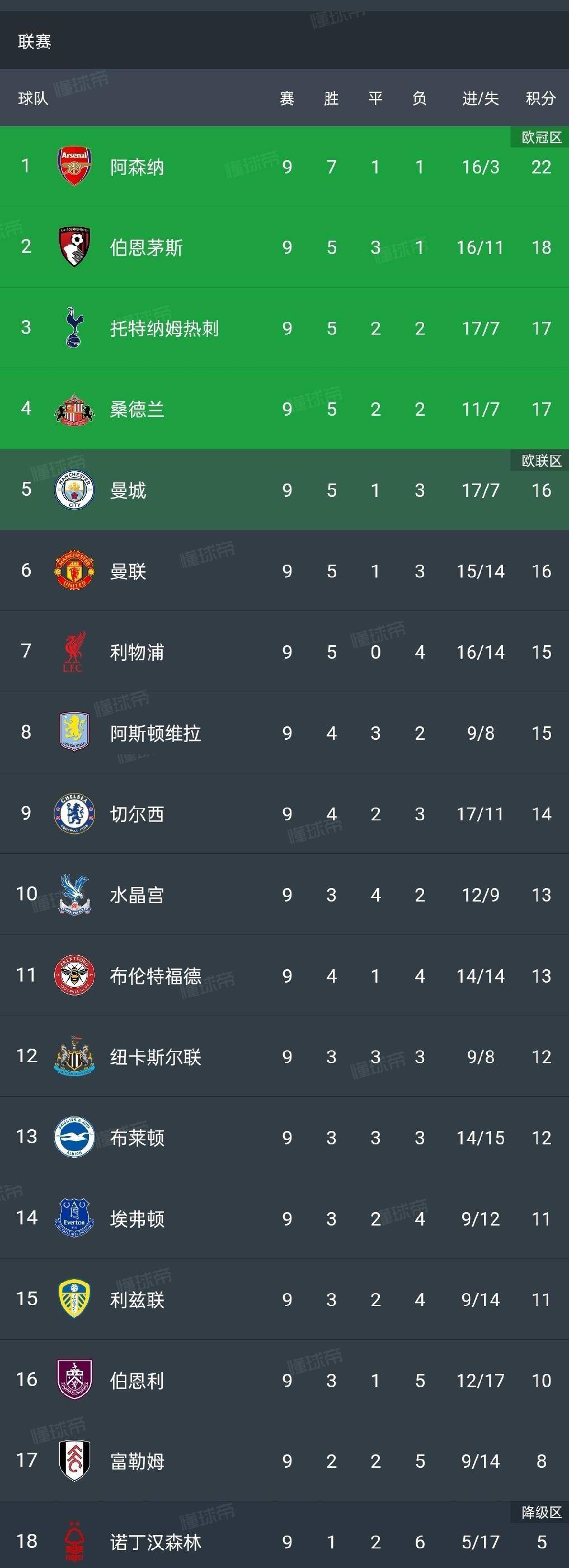Select the Chelsea club crest
Screen dimensions: 569x1568
[x=74, y=814]
